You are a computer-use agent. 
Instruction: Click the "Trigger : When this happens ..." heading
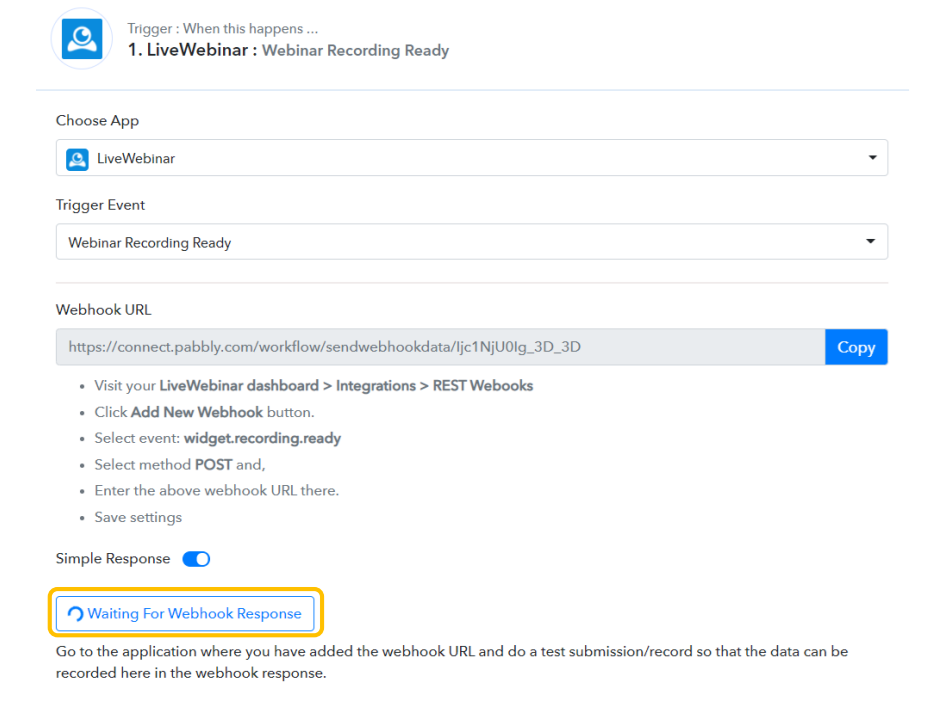(222, 28)
